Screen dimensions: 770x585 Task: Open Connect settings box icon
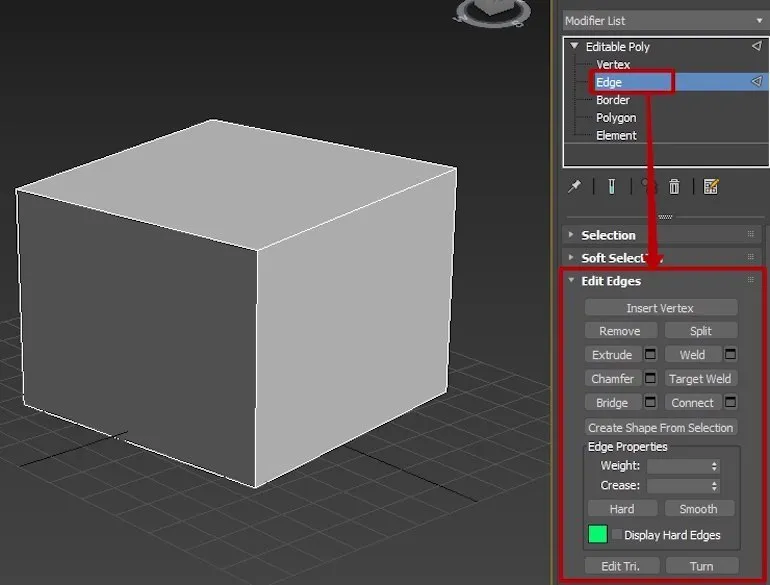pos(730,403)
